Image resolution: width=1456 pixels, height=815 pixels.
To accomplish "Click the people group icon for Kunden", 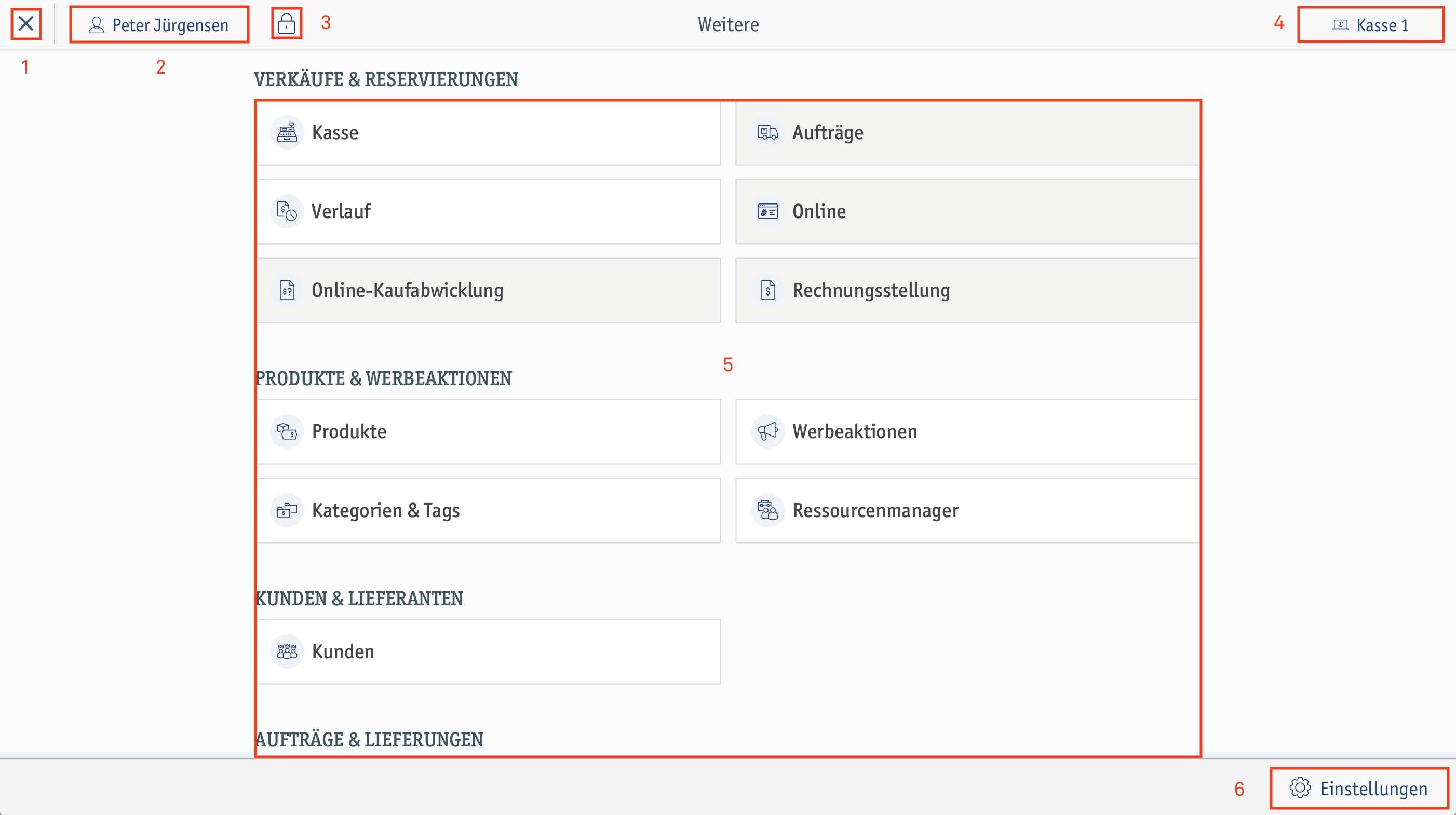I will pos(287,651).
